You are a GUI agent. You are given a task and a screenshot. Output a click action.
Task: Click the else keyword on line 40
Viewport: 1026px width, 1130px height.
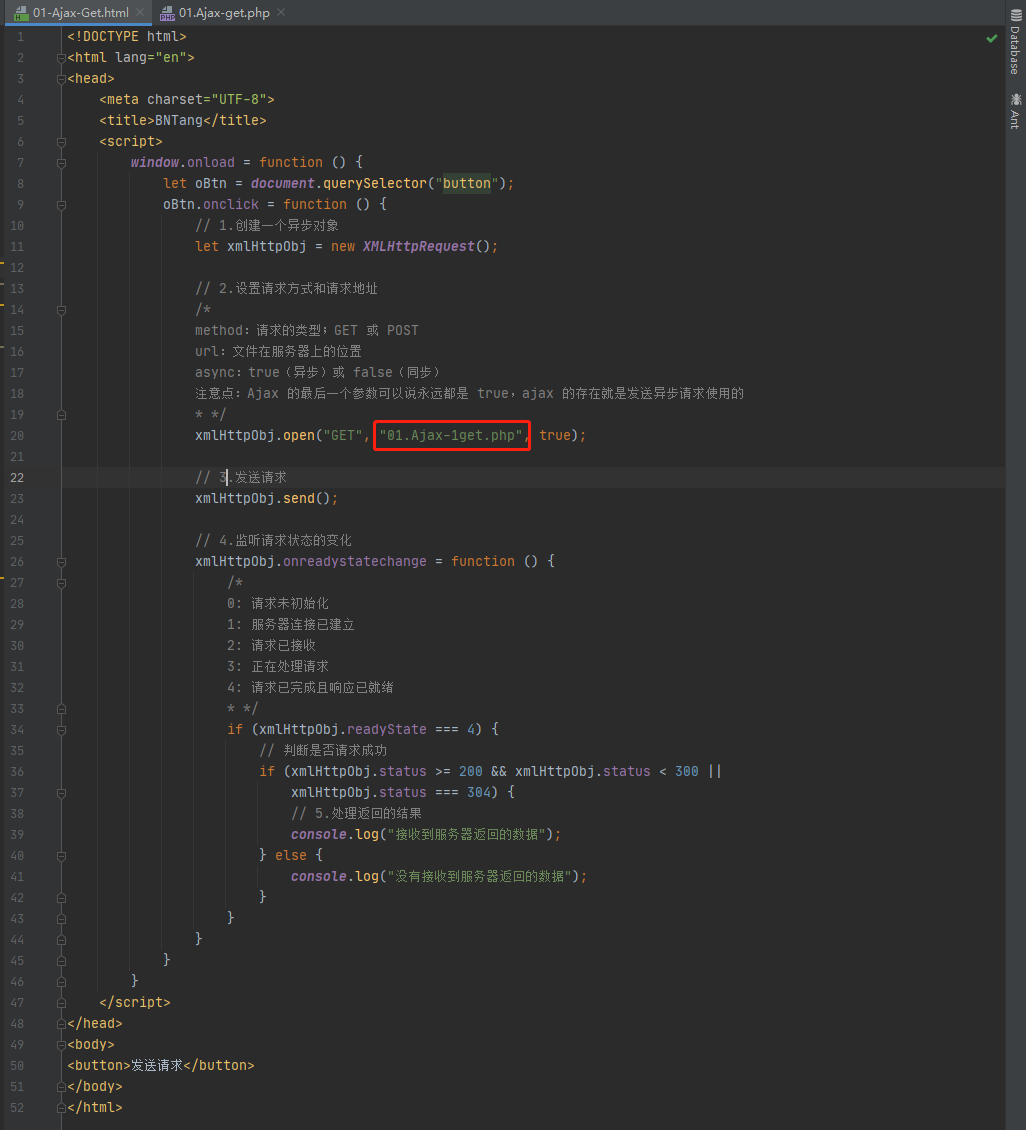(x=291, y=855)
